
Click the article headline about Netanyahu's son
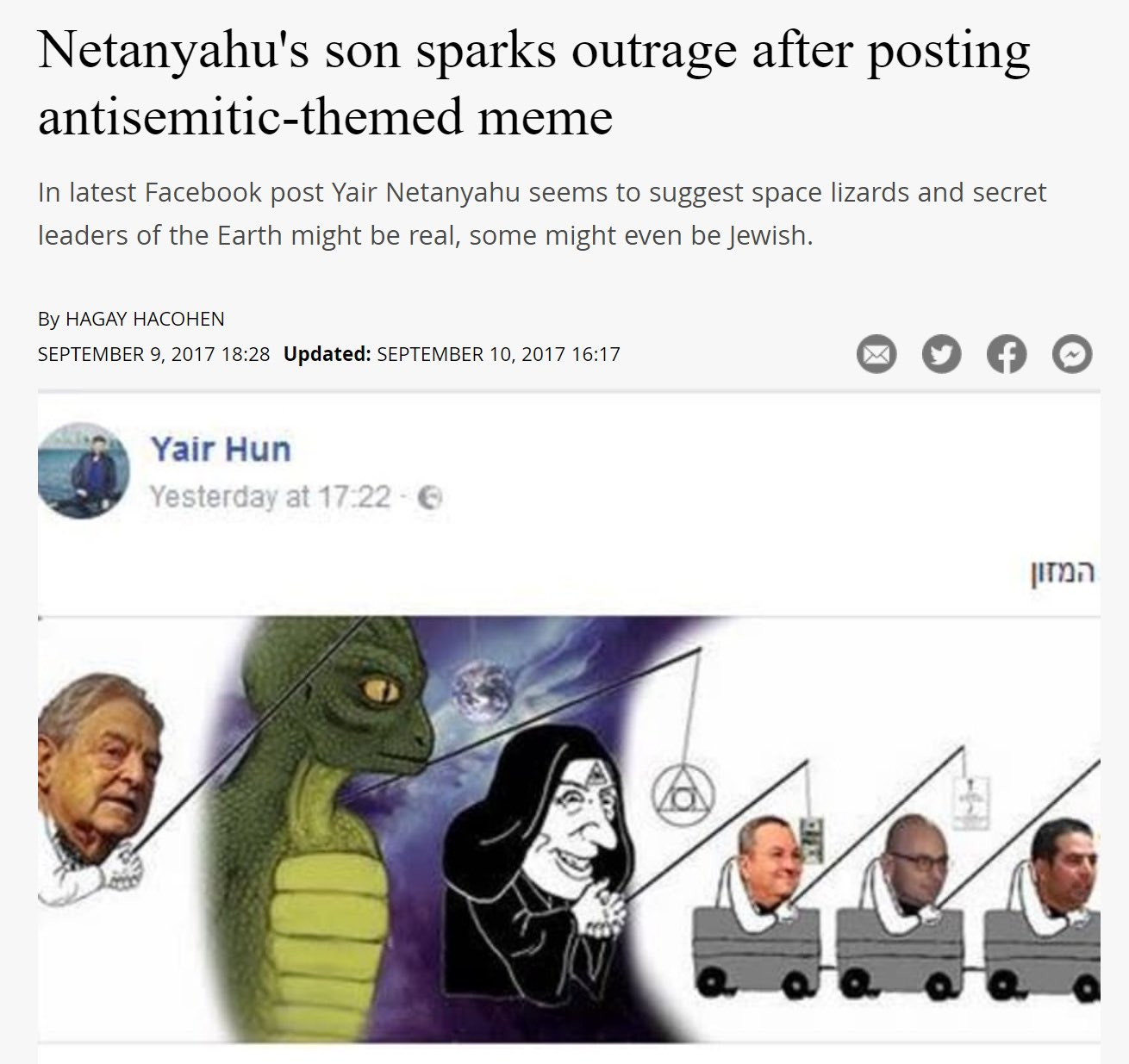pos(533,84)
